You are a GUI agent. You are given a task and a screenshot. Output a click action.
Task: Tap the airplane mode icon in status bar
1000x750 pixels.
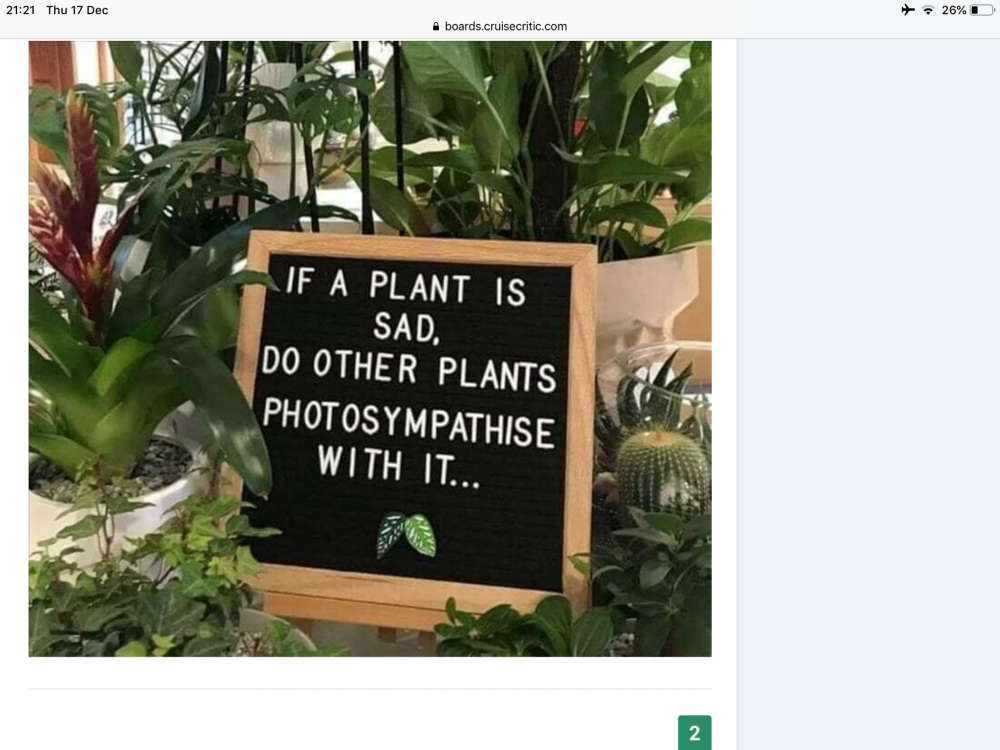pos(908,10)
